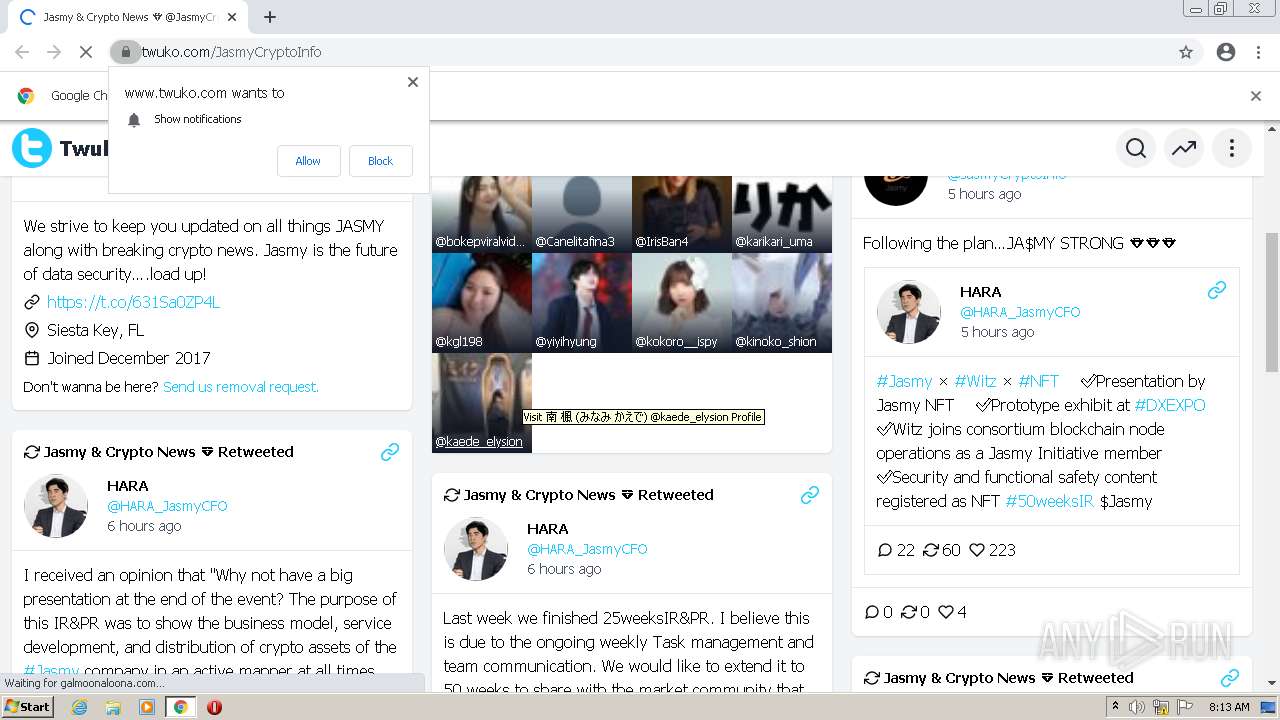Bookmark this page with the star icon
Viewport: 1280px width, 720px height.
point(1186,52)
